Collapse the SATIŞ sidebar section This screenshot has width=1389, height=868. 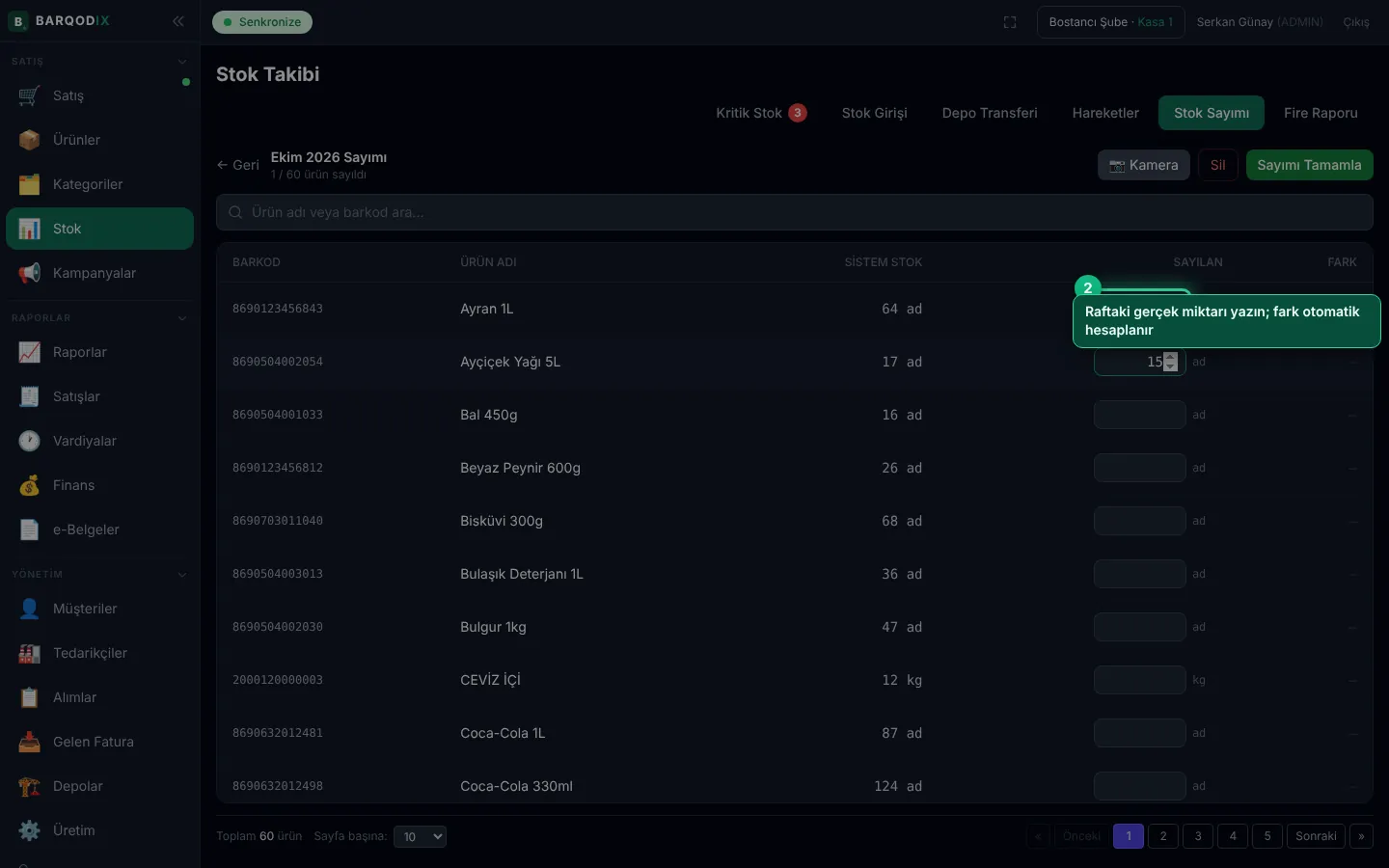tap(182, 62)
